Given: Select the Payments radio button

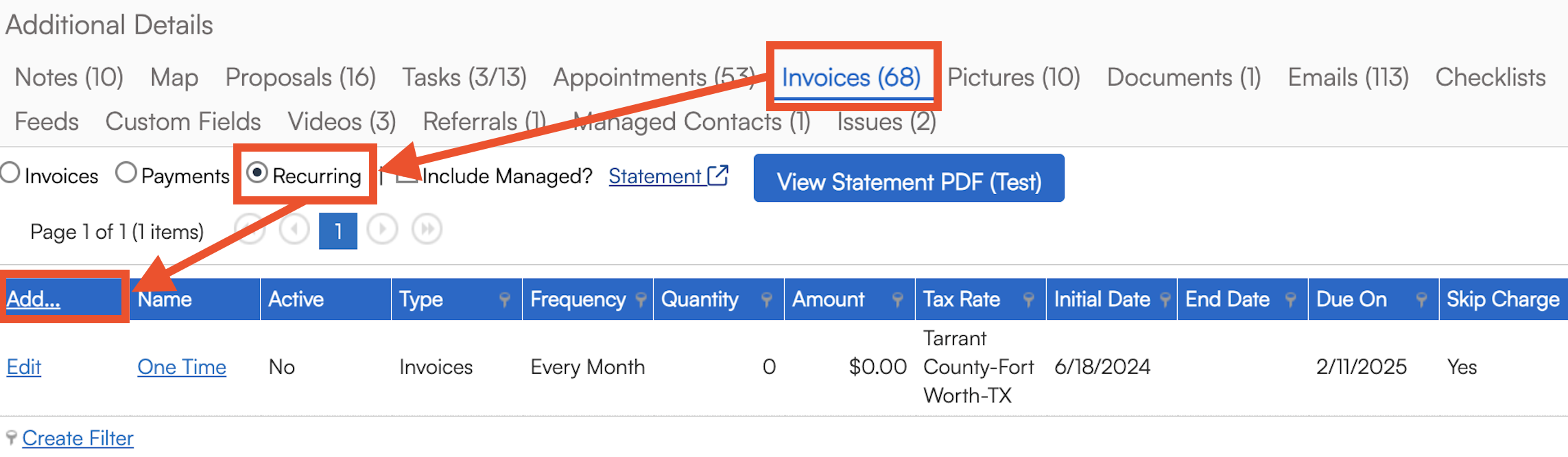Looking at the screenshot, I should coord(126,173).
